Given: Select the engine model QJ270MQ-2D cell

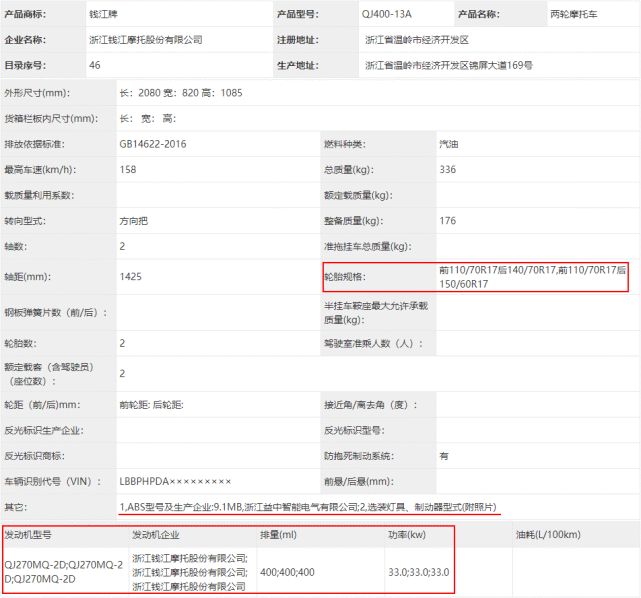Looking at the screenshot, I should (64, 572).
